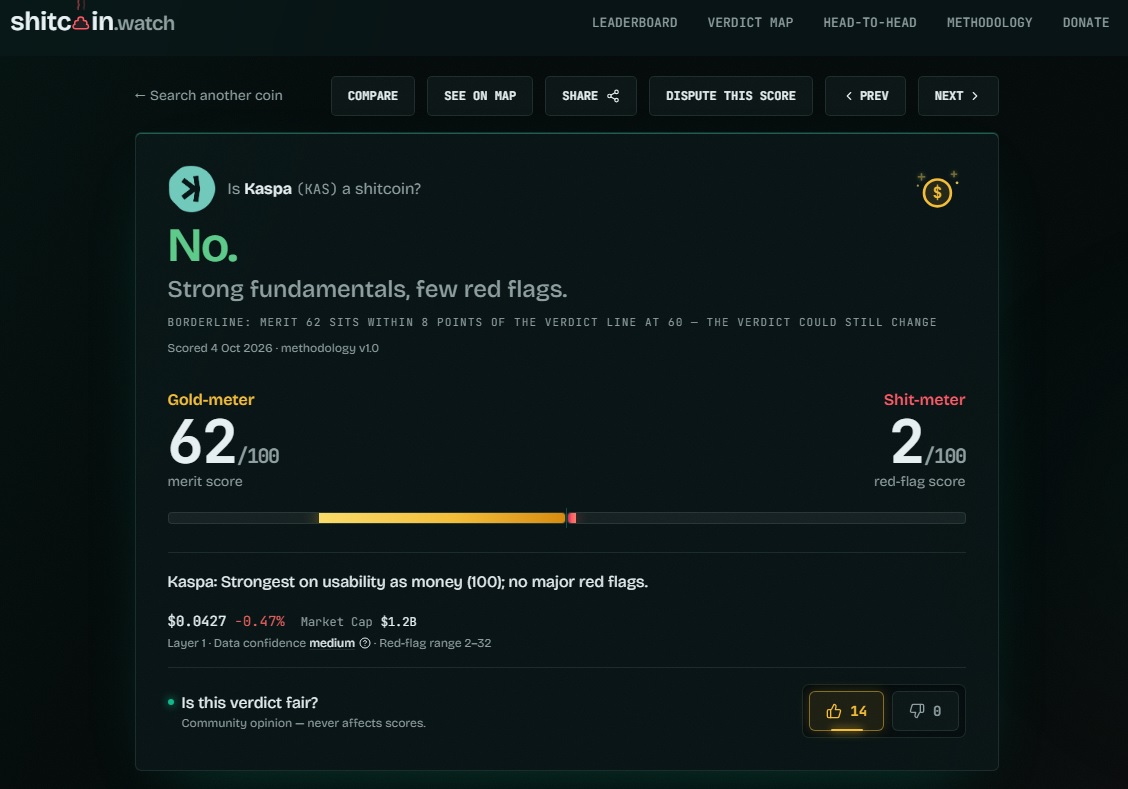Go to Verdict Map page
The width and height of the screenshot is (1128, 789).
[750, 22]
